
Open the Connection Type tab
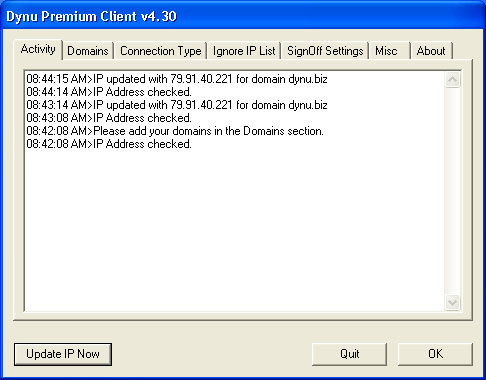[x=161, y=51]
